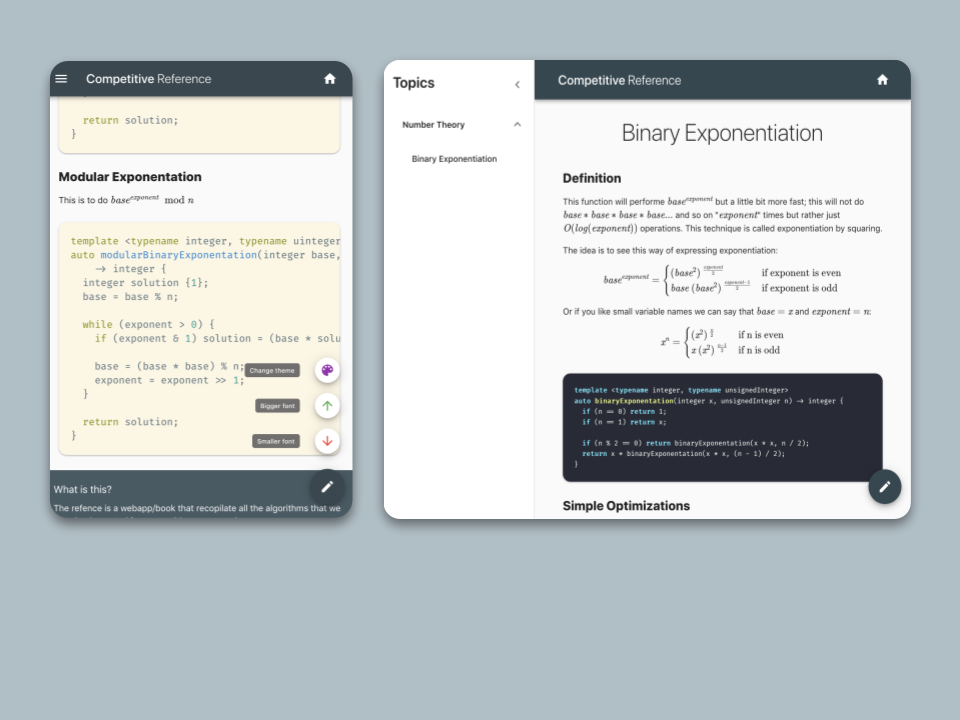The width and height of the screenshot is (960, 720).
Task: Collapse Number Theory using its up chevron
Action: 517,125
